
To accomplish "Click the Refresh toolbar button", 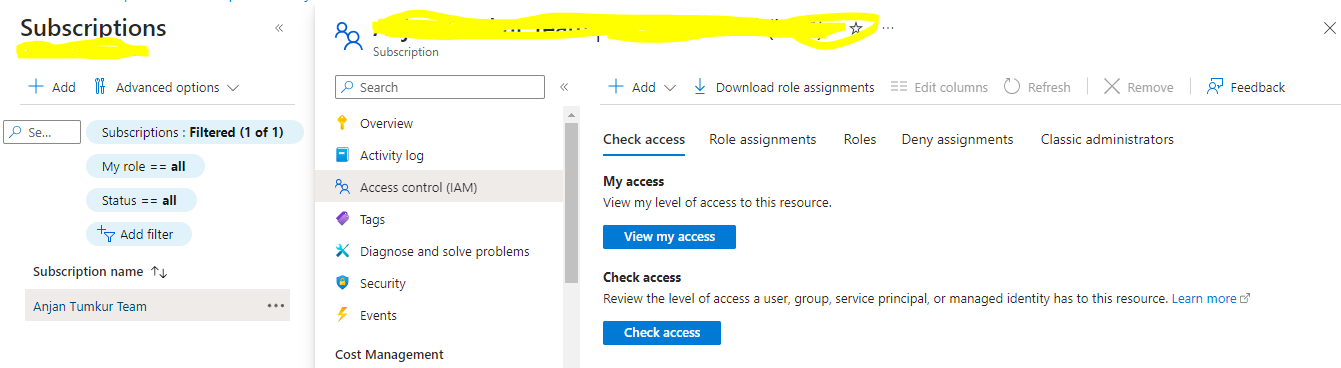I will [1037, 87].
